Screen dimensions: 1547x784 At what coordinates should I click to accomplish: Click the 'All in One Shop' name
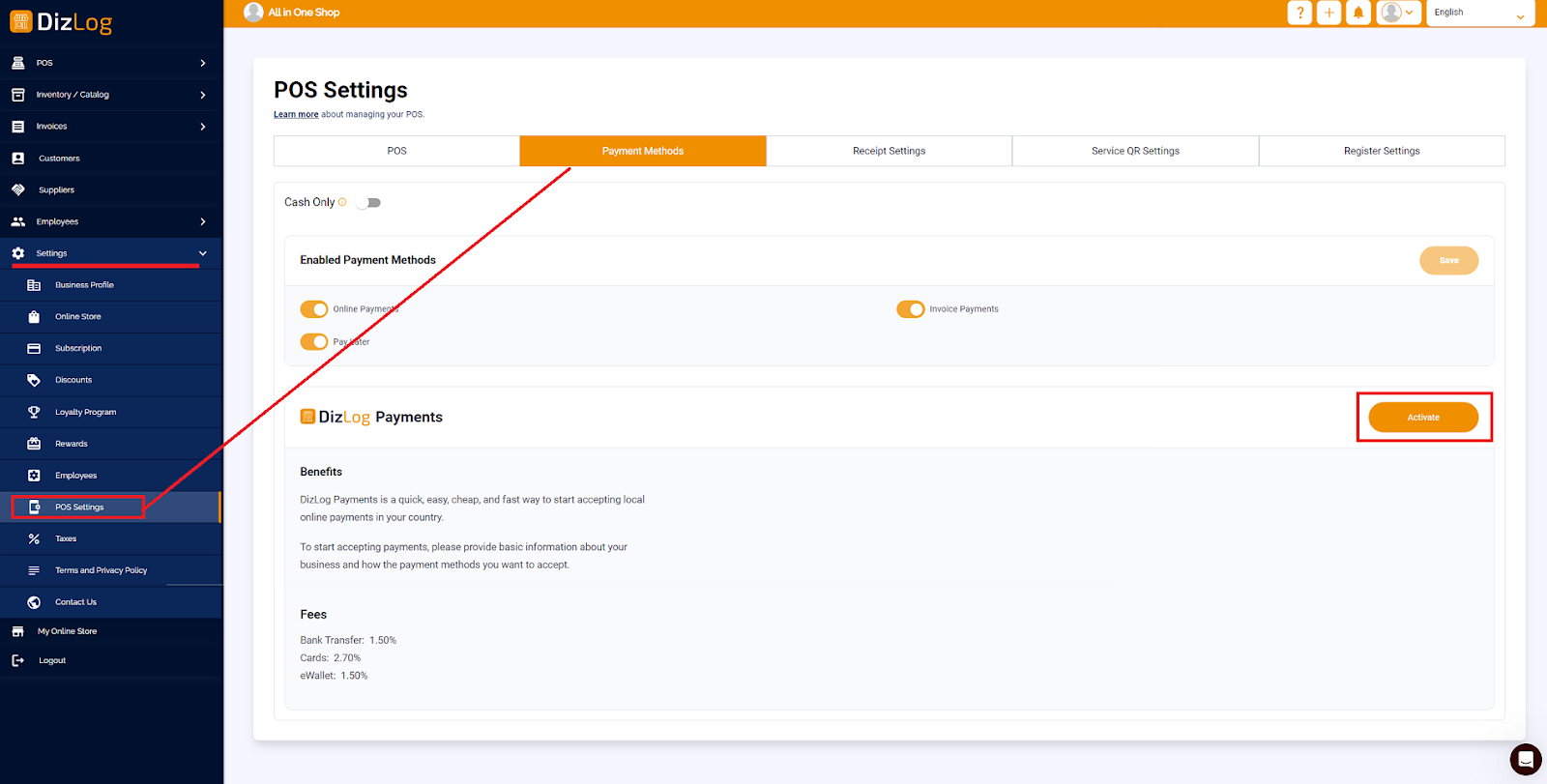pyautogui.click(x=304, y=13)
